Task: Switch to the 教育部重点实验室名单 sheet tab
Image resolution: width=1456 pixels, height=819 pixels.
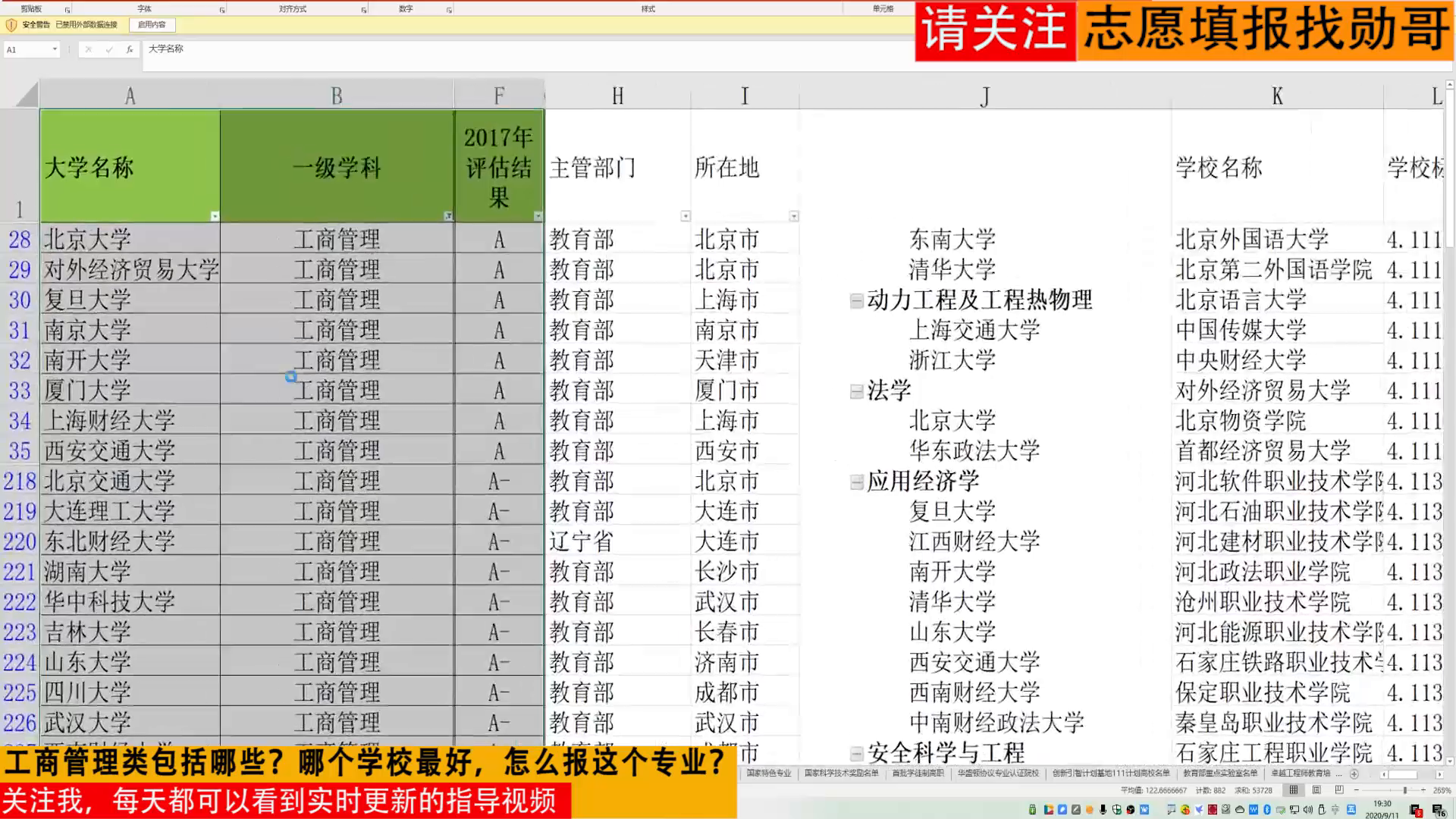Action: (x=1219, y=773)
